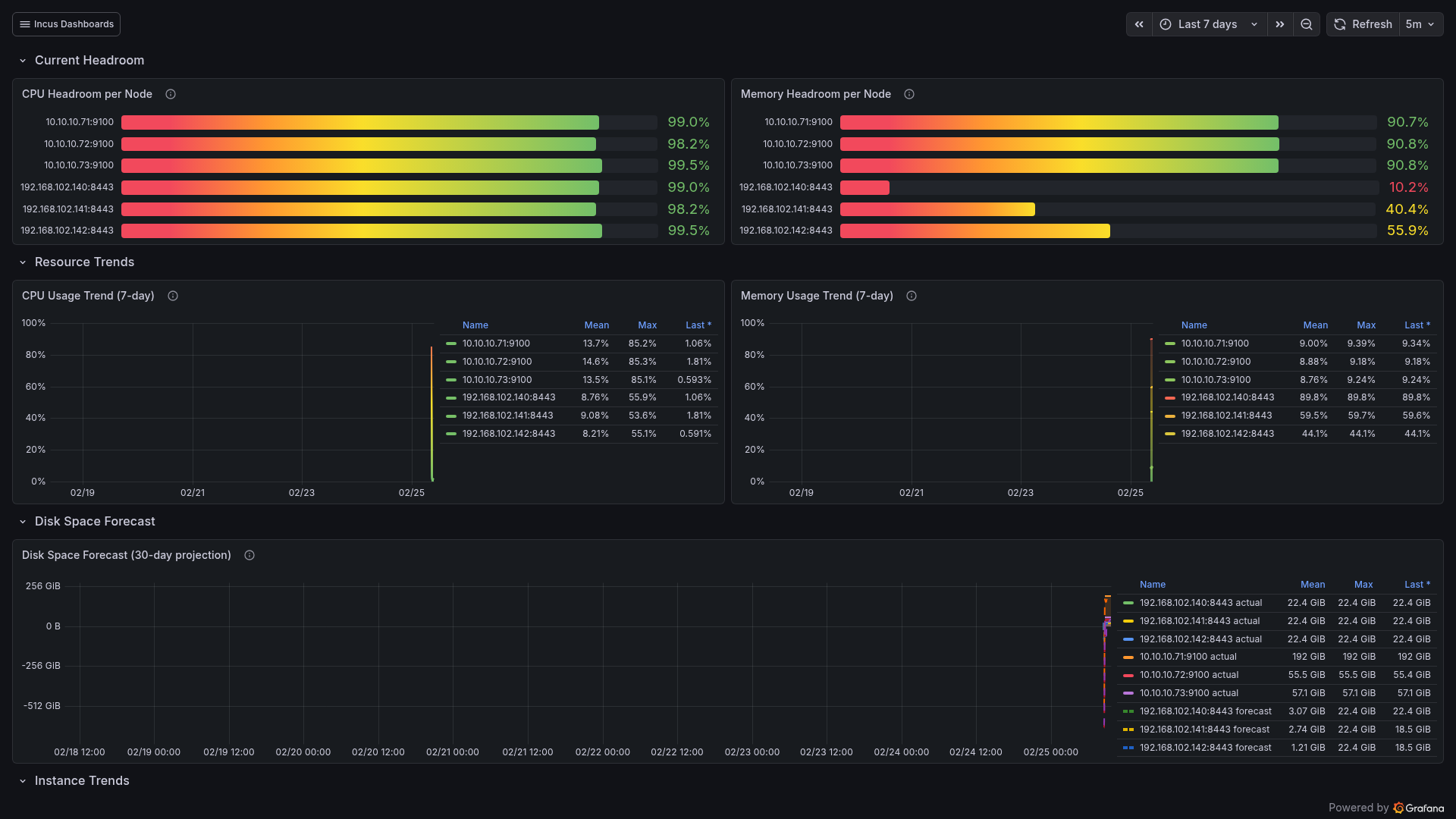Sort Memory trend legend by Max
1456x819 pixels.
pyautogui.click(x=1366, y=325)
